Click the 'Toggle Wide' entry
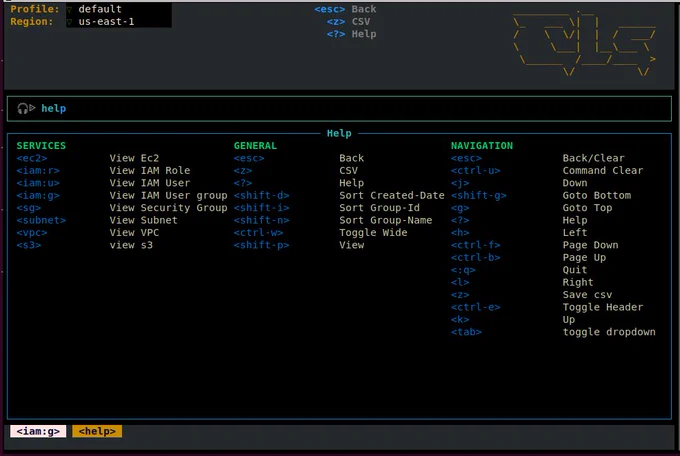 point(373,233)
